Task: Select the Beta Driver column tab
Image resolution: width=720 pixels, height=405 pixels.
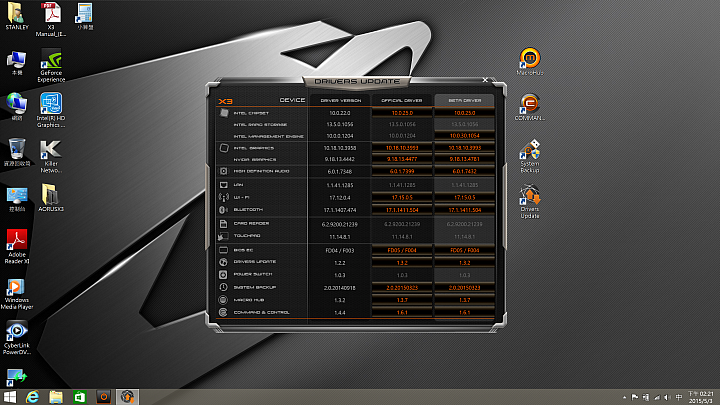Action: (465, 100)
